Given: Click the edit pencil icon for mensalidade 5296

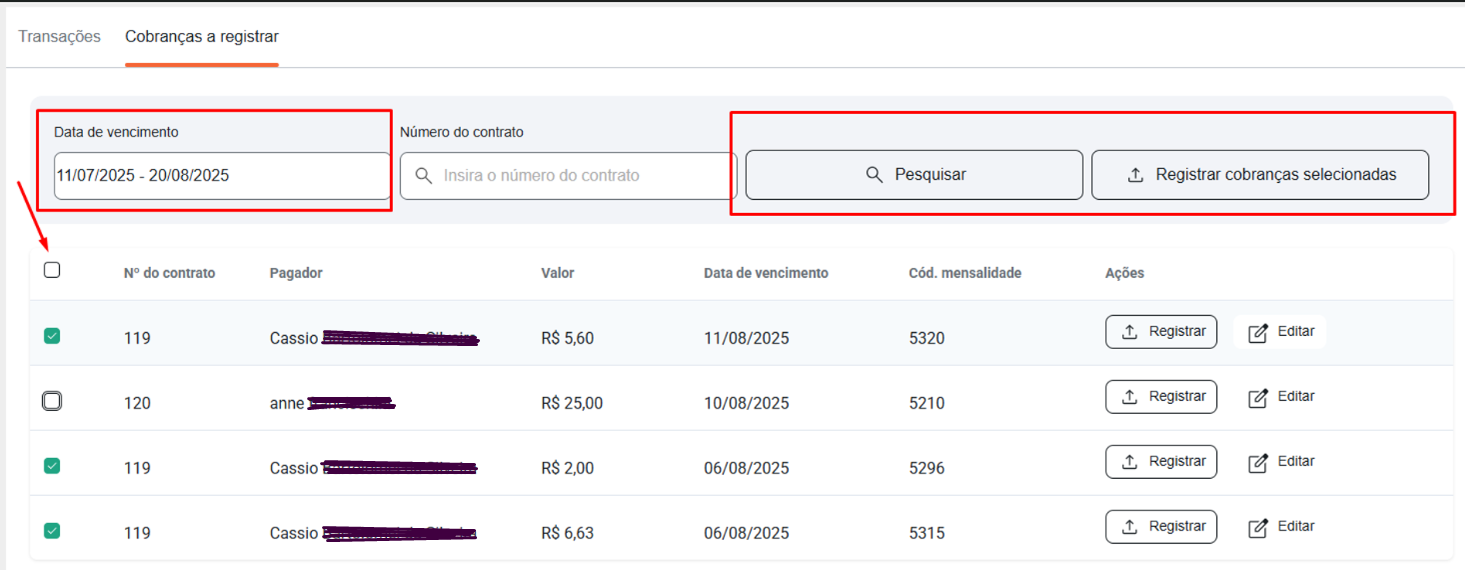Looking at the screenshot, I should [x=1258, y=462].
